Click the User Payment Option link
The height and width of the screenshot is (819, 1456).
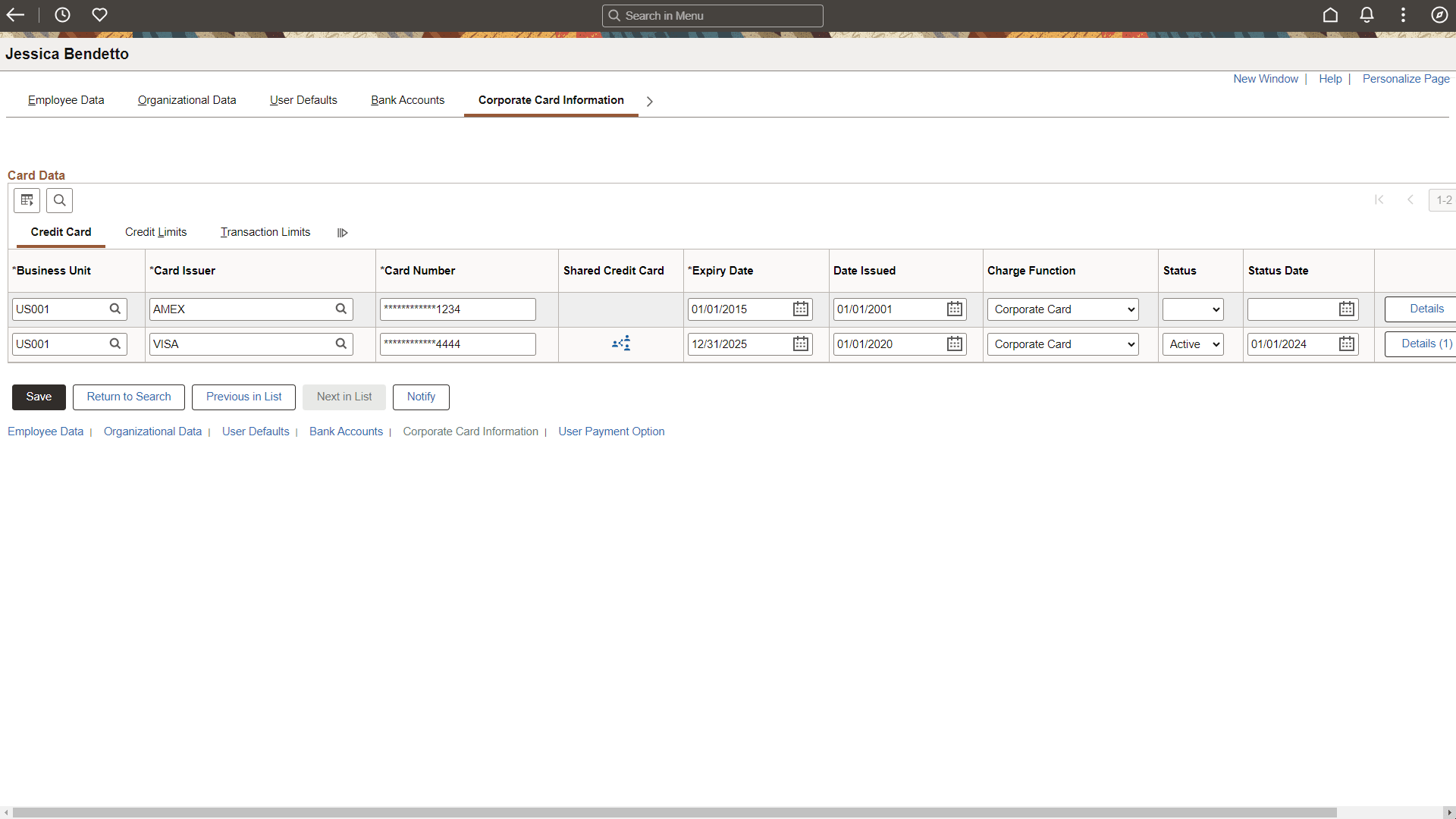[611, 431]
